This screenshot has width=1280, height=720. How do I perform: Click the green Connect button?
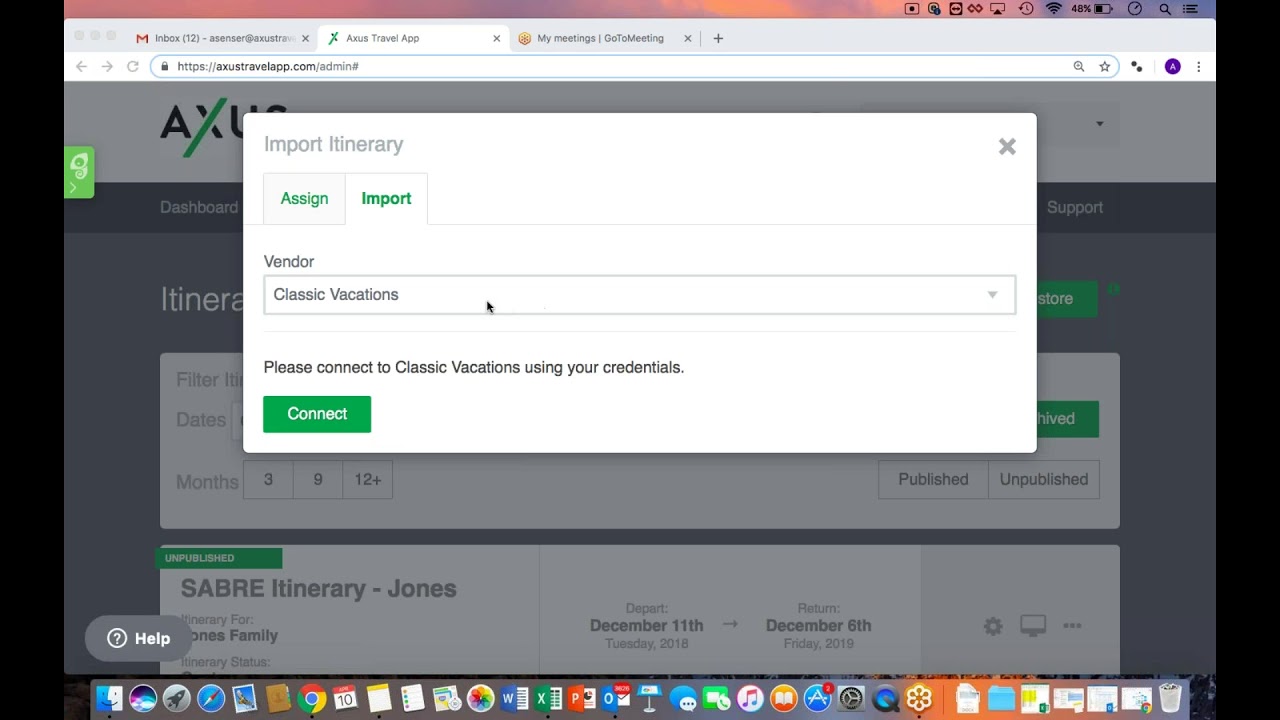click(x=317, y=414)
